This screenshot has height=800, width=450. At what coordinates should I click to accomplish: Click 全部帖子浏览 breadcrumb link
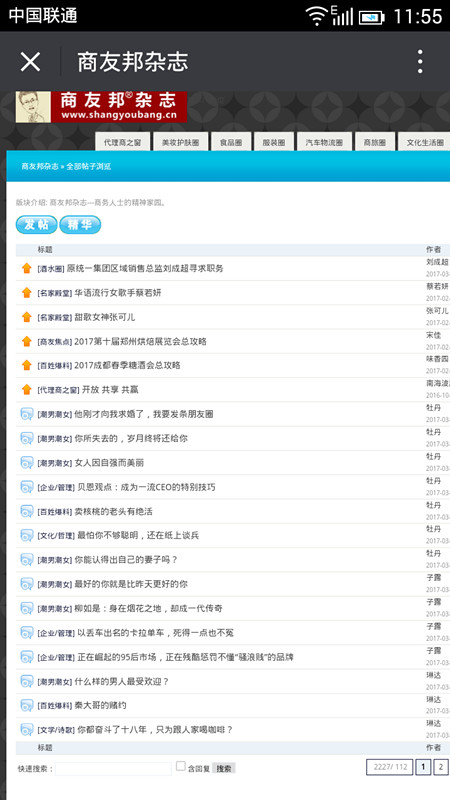[x=88, y=166]
